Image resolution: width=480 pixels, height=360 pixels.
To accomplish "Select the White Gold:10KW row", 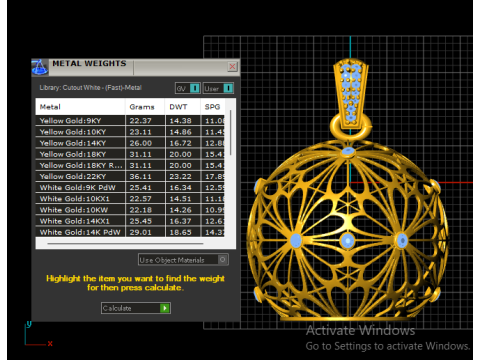I will tap(130, 210).
